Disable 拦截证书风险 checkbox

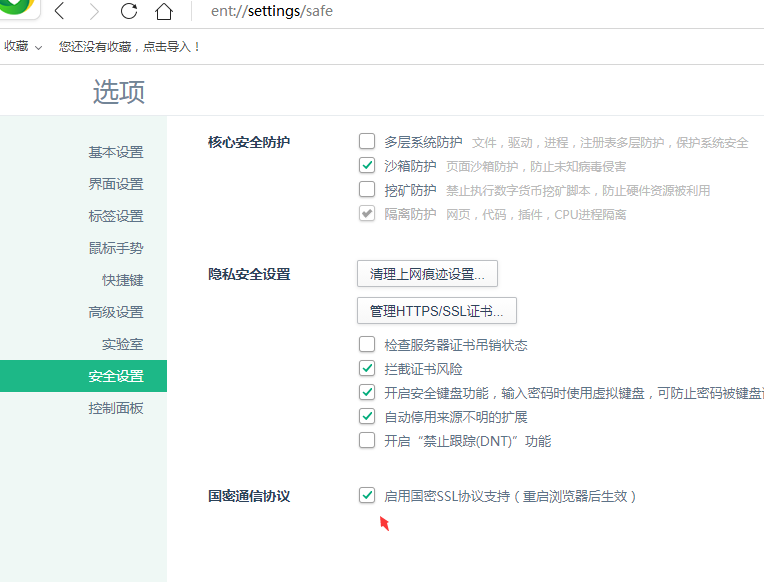367,369
